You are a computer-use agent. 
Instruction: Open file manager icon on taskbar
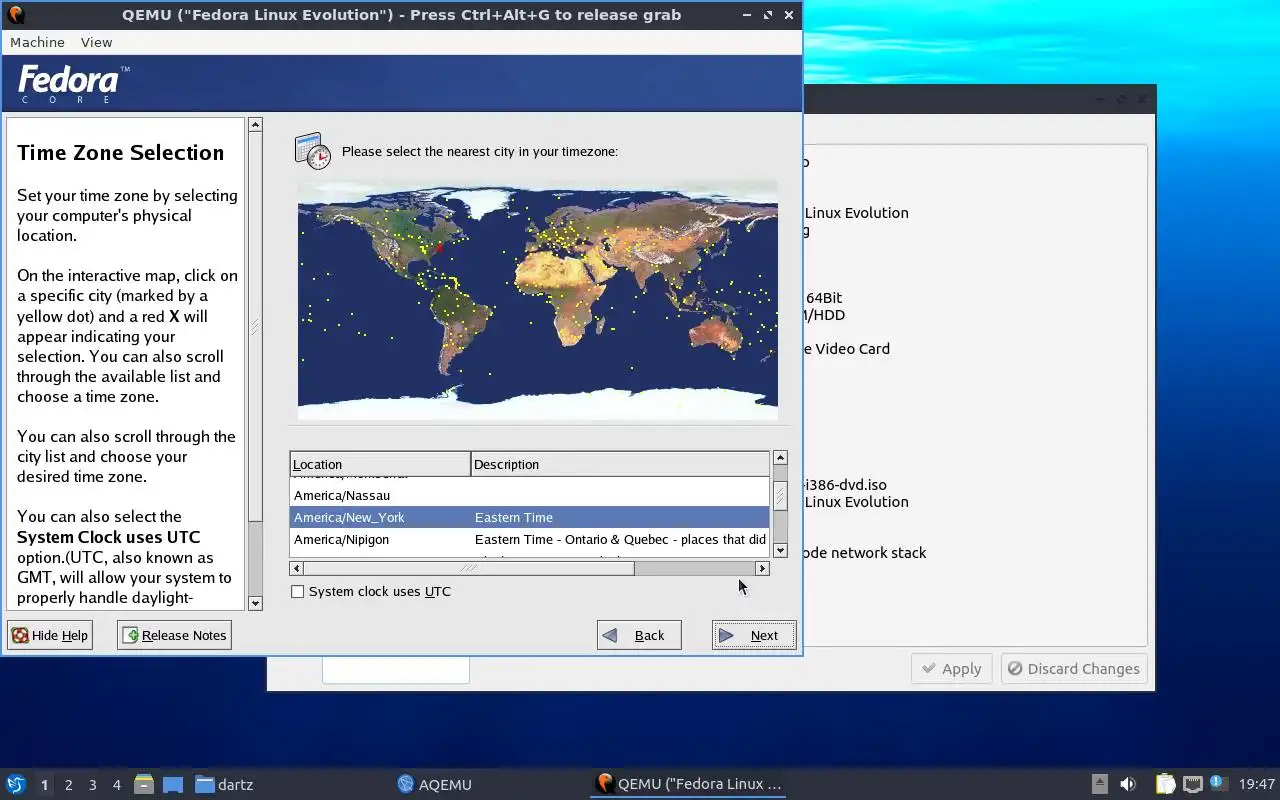coord(144,784)
